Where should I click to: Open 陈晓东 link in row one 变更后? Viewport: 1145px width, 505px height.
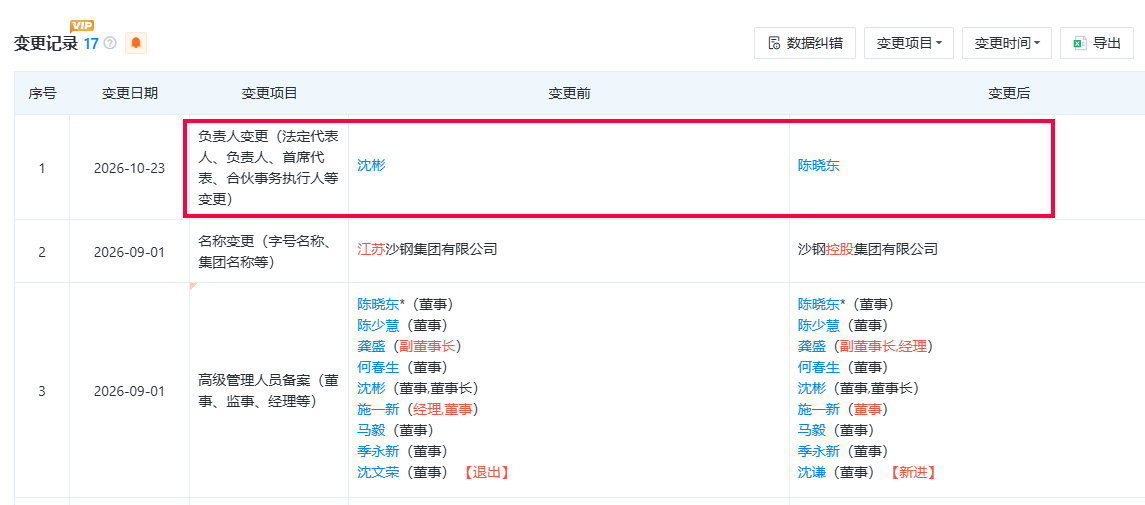(819, 166)
